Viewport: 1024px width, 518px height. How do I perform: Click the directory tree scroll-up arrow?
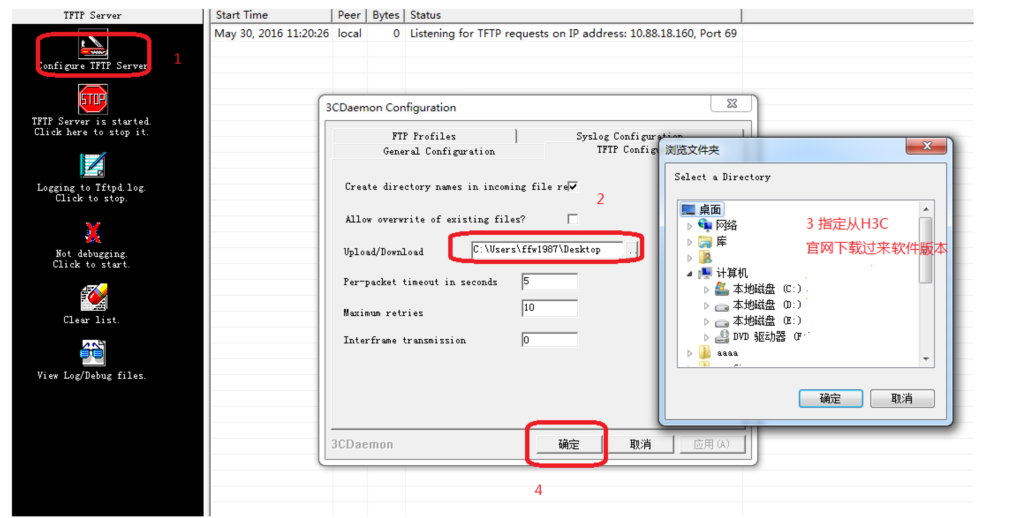(x=925, y=208)
